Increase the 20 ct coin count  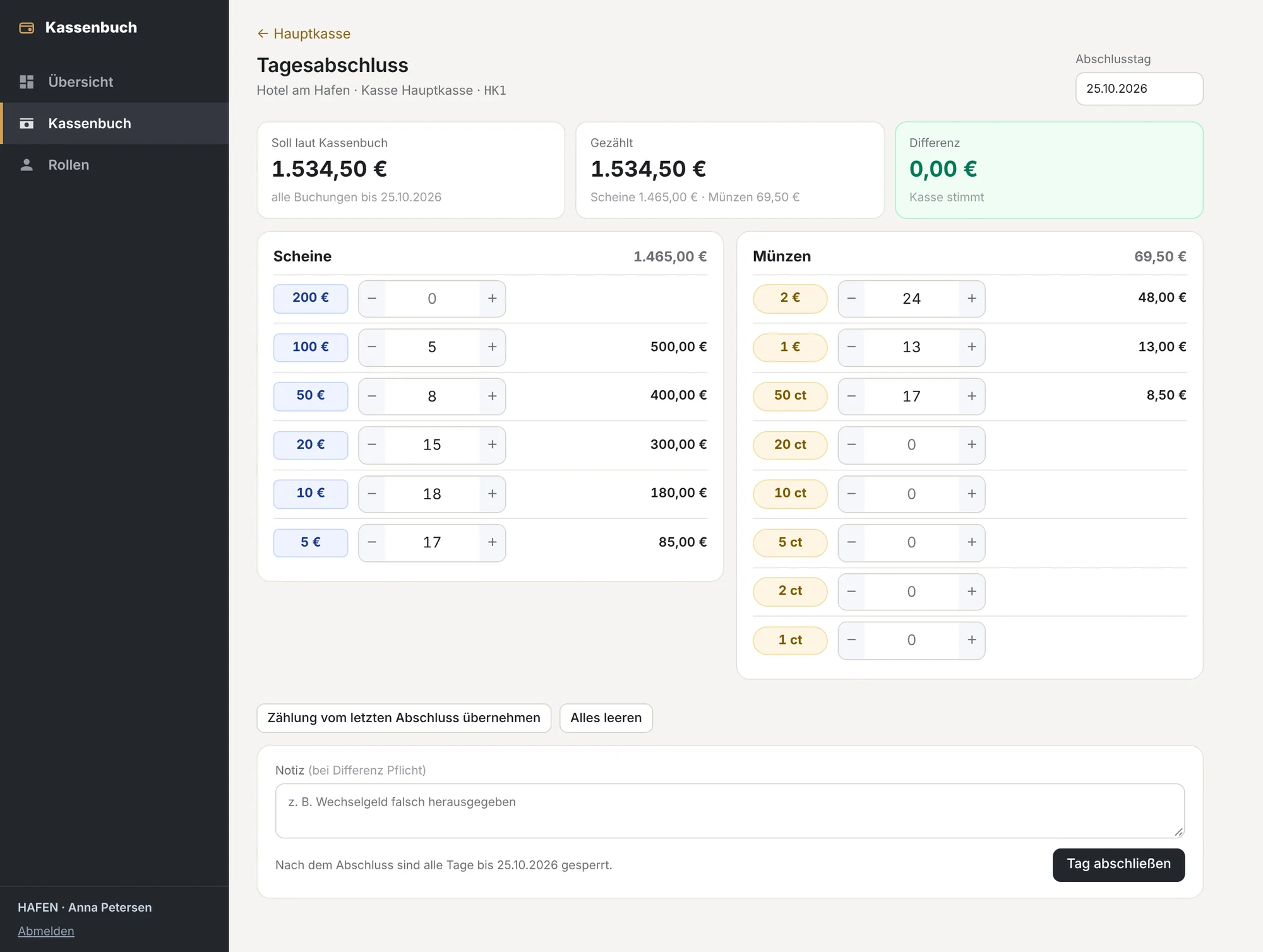point(972,445)
